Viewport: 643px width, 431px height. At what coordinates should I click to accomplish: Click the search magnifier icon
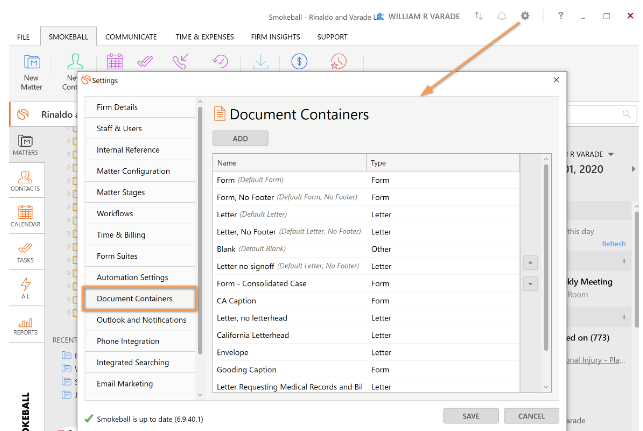click(626, 114)
